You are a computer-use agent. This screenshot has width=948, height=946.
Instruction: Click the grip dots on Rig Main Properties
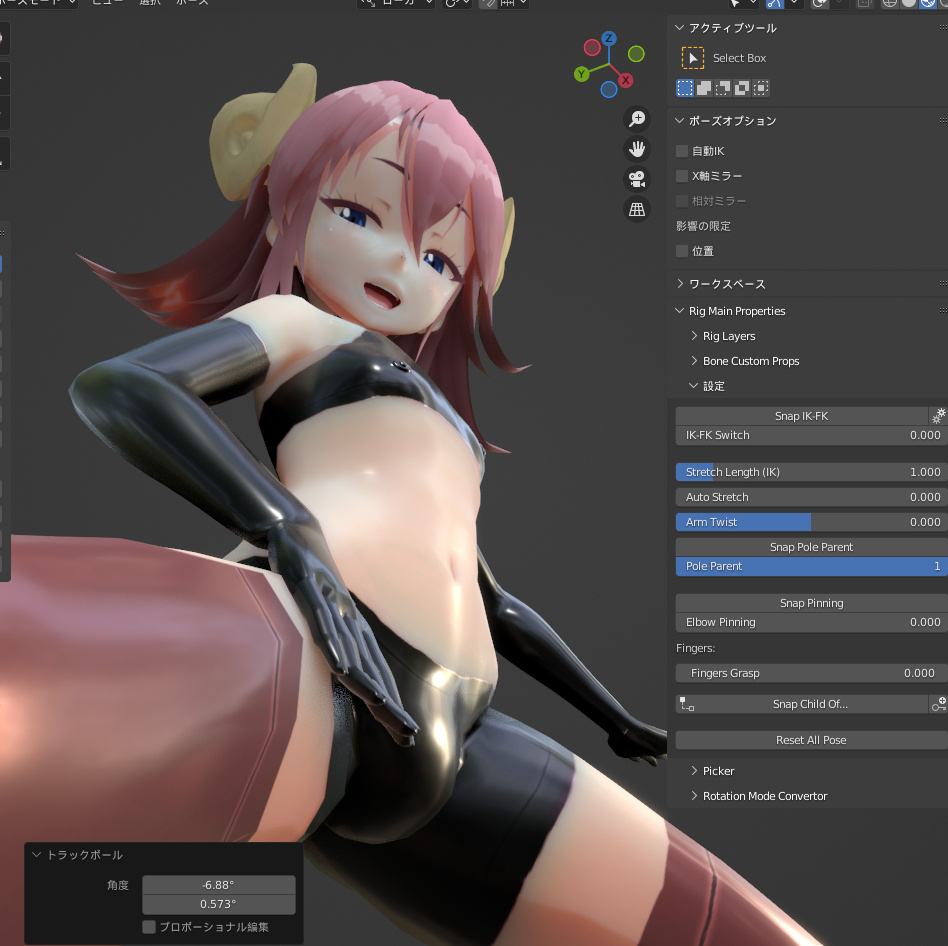(943, 311)
